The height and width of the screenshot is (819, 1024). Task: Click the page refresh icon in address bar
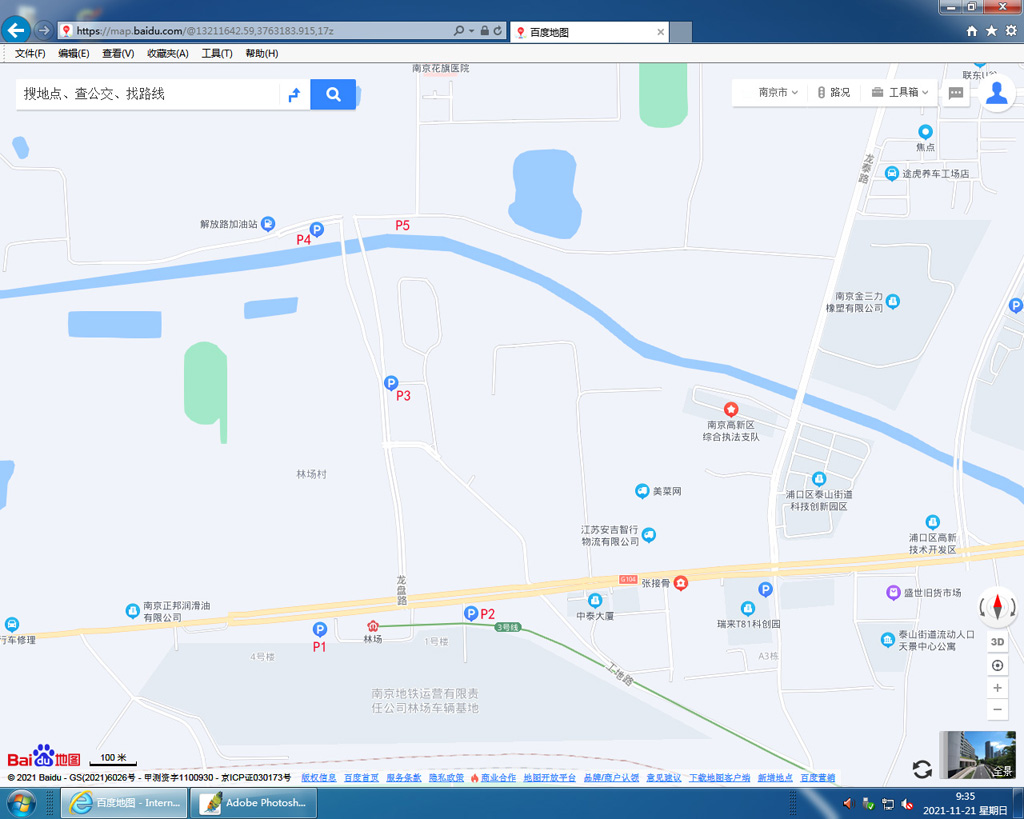[498, 31]
